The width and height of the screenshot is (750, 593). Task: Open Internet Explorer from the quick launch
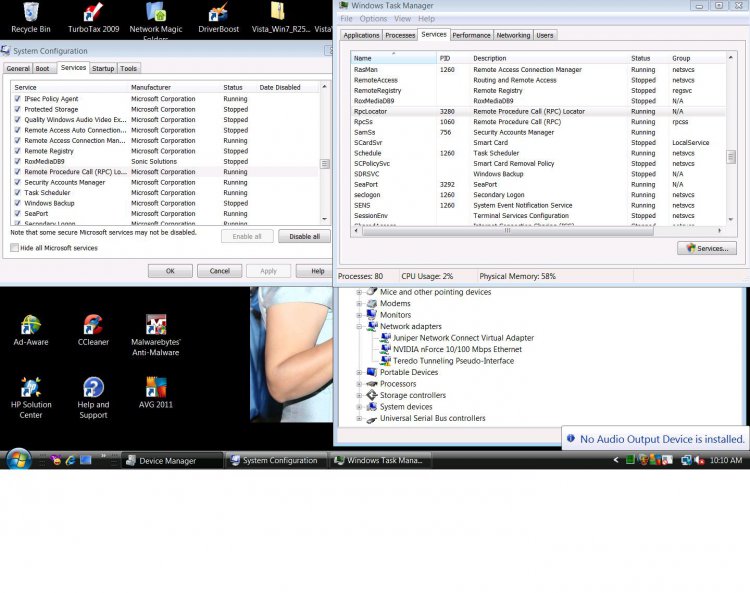point(70,460)
